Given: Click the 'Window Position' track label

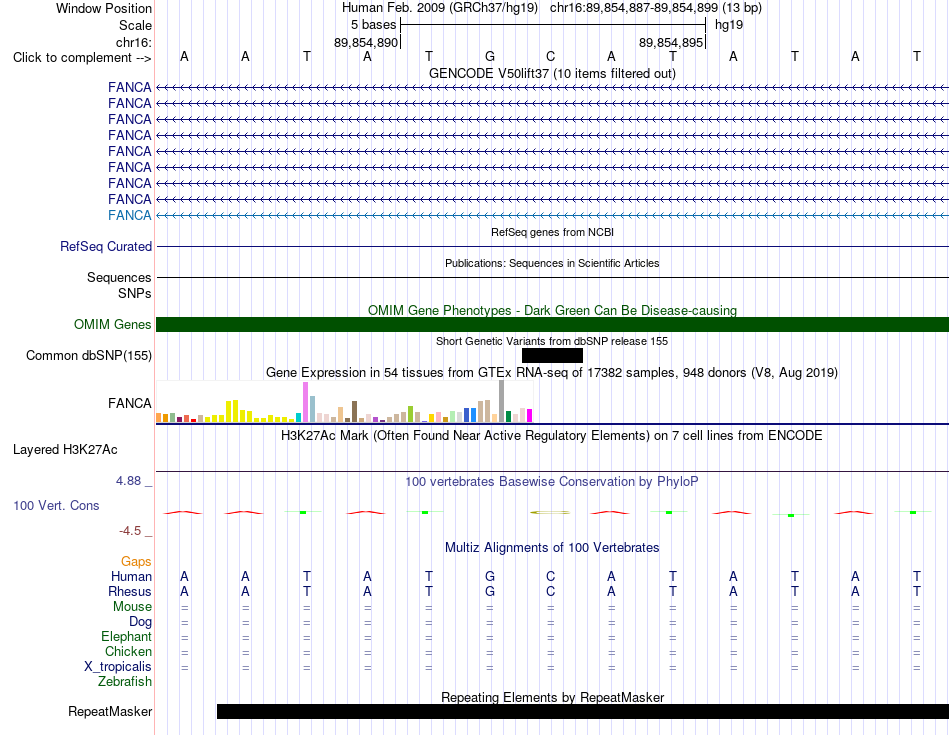Looking at the screenshot, I should (104, 8).
